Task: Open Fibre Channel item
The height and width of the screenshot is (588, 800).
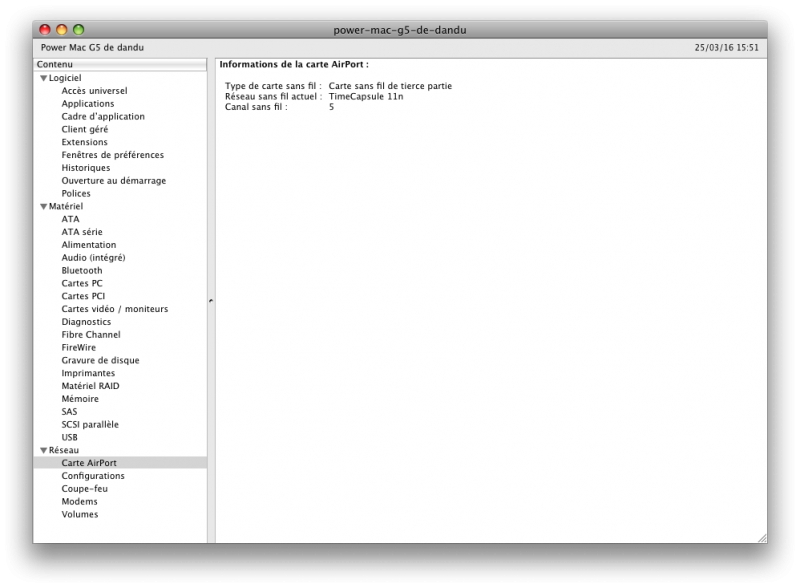Action: click(91, 335)
